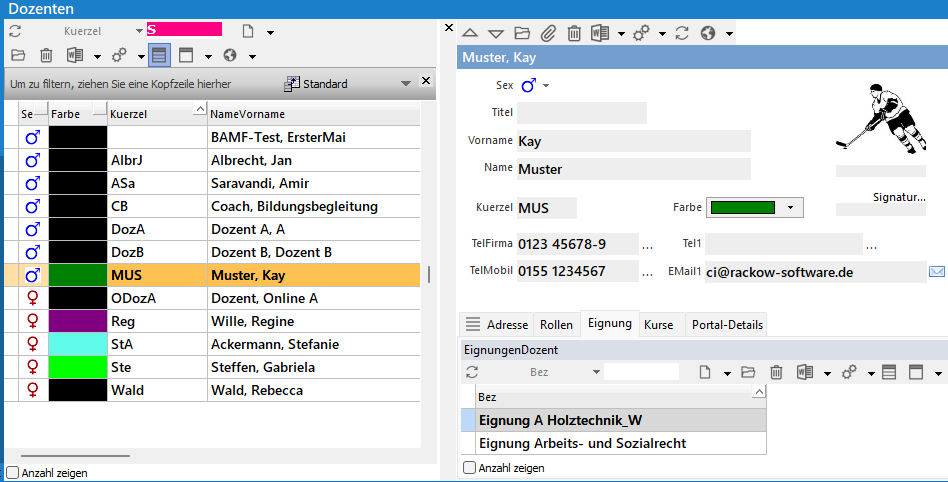Click the Standard layout button
The width and height of the screenshot is (948, 482).
(x=316, y=83)
